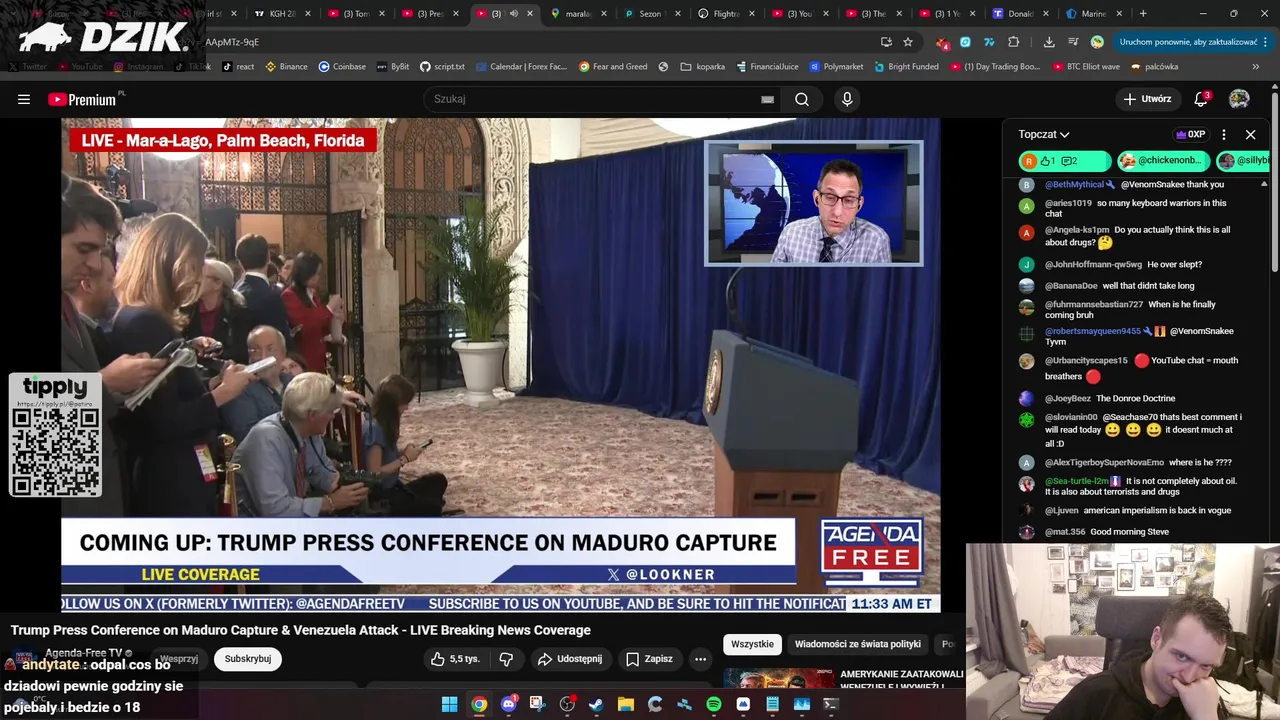1280x720 pixels.
Task: Select the Wszystkie filter chip
Action: pos(752,644)
